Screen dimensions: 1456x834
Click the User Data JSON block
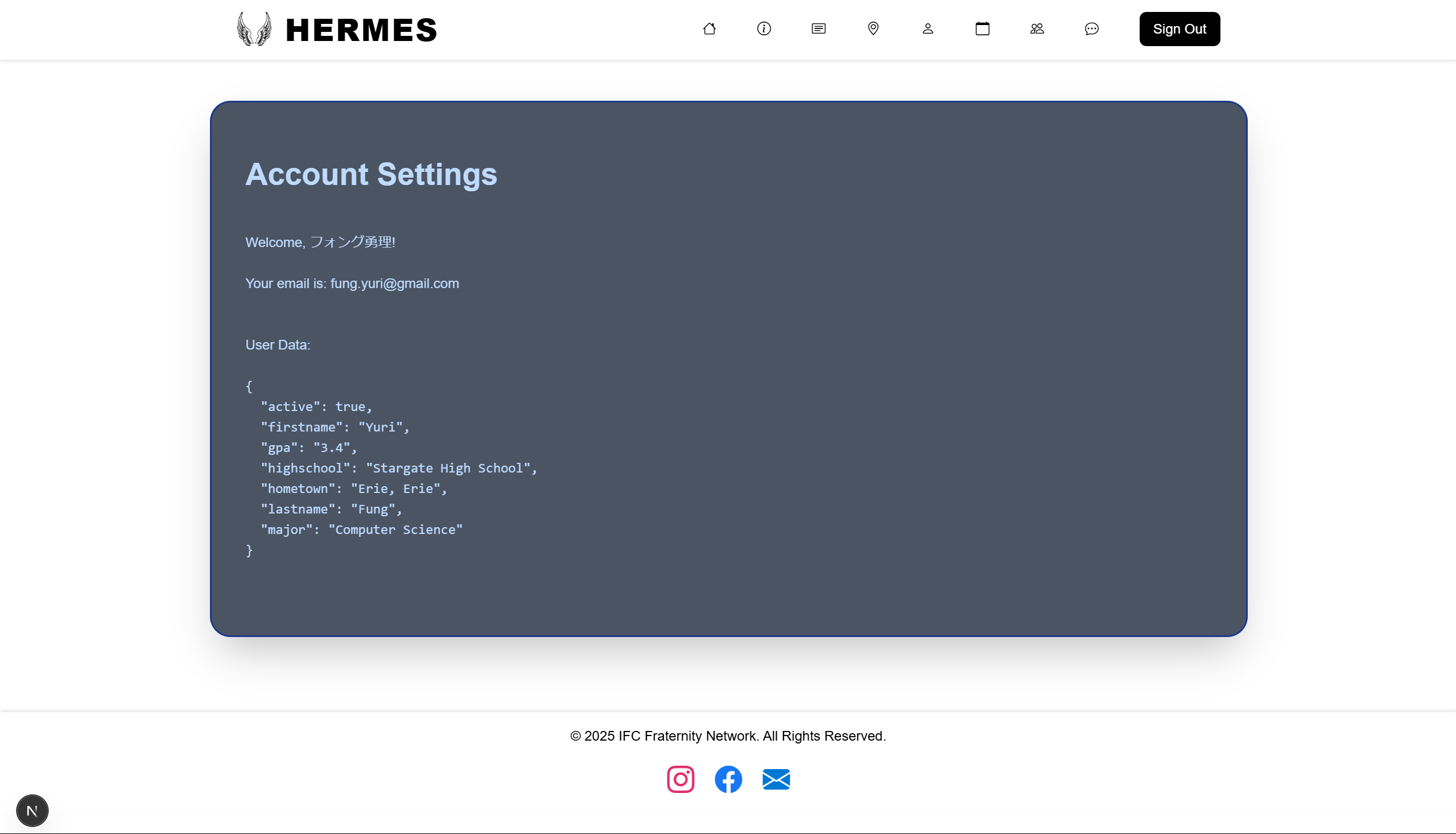[392, 468]
